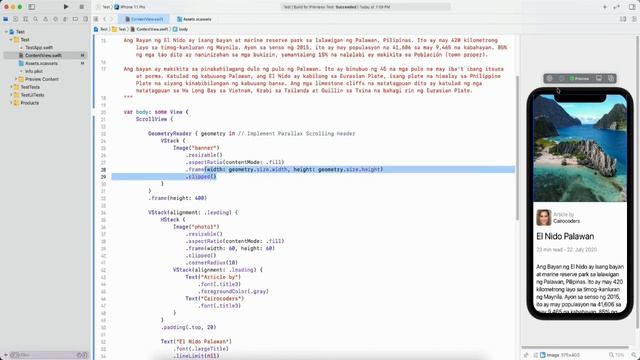This screenshot has height=360, width=640.
Task: Add a file with navigator plus button
Action: 6,355
